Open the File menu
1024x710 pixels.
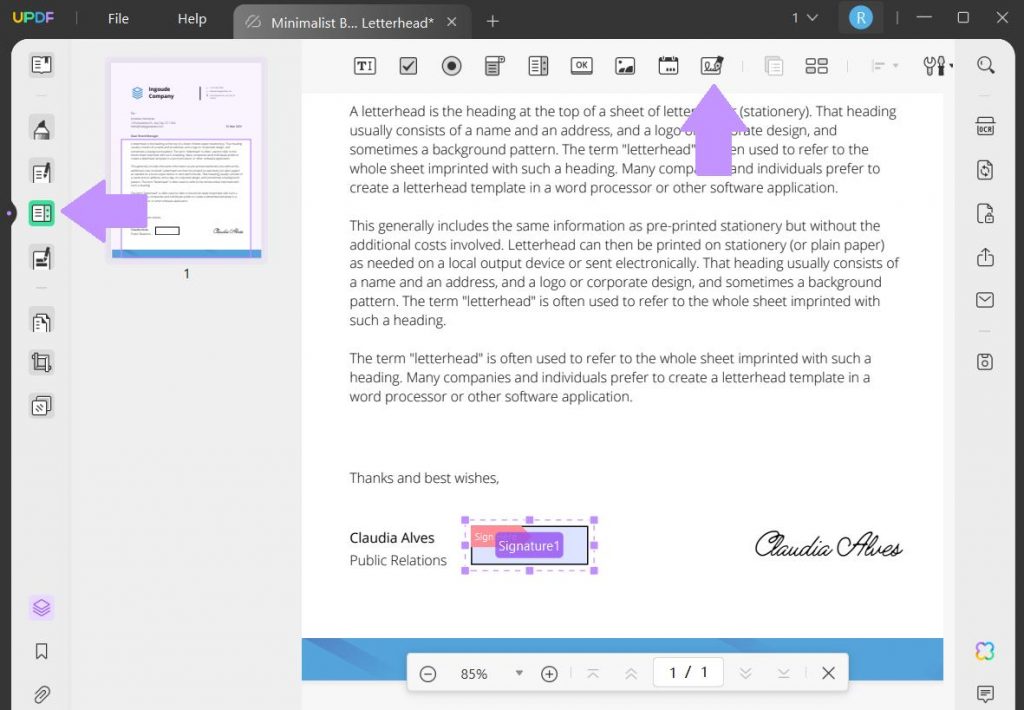(117, 18)
